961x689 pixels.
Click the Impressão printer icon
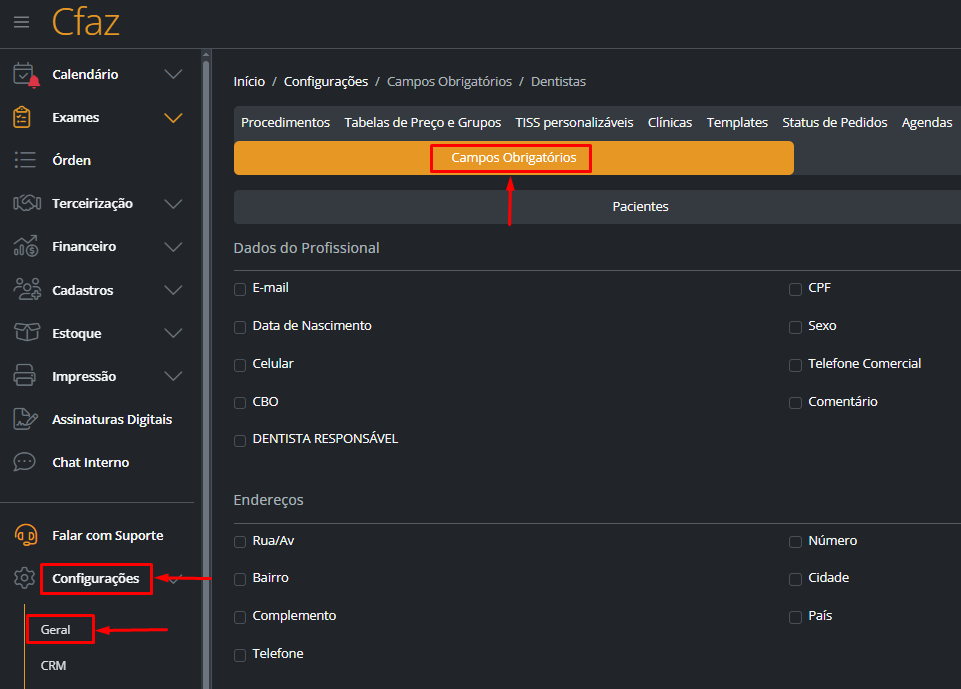pos(25,375)
